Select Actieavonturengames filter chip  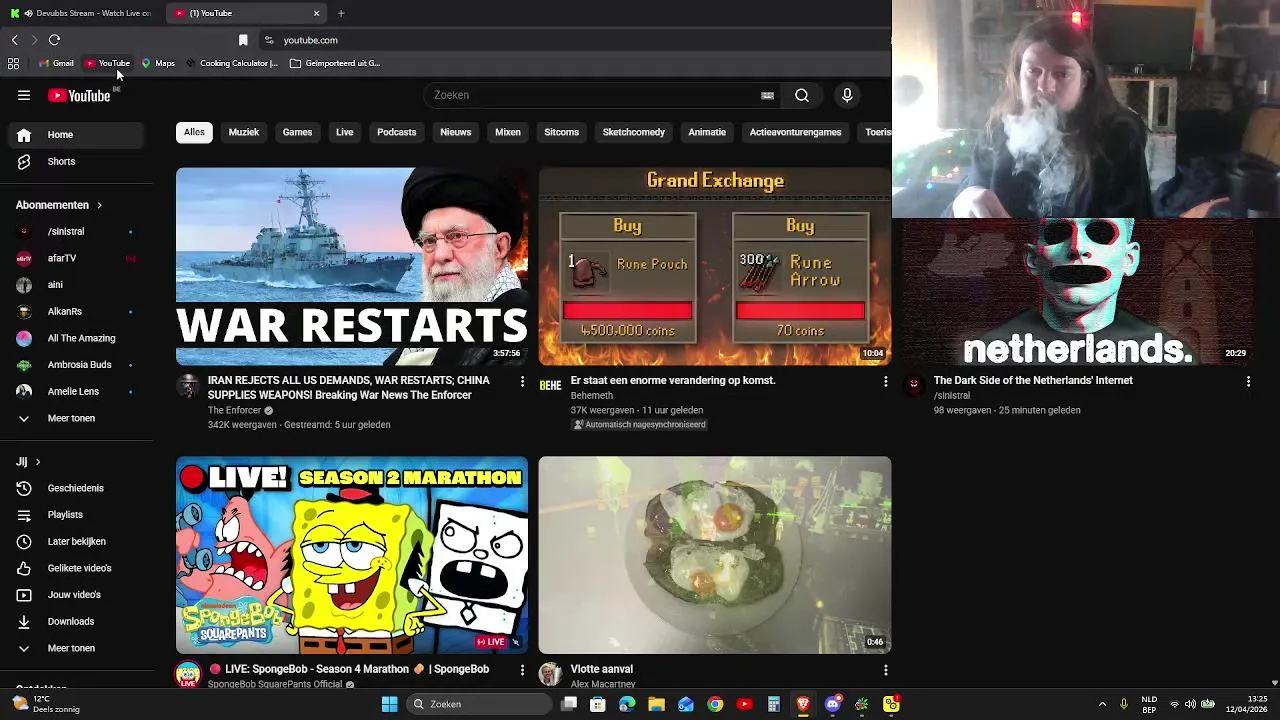coord(795,132)
